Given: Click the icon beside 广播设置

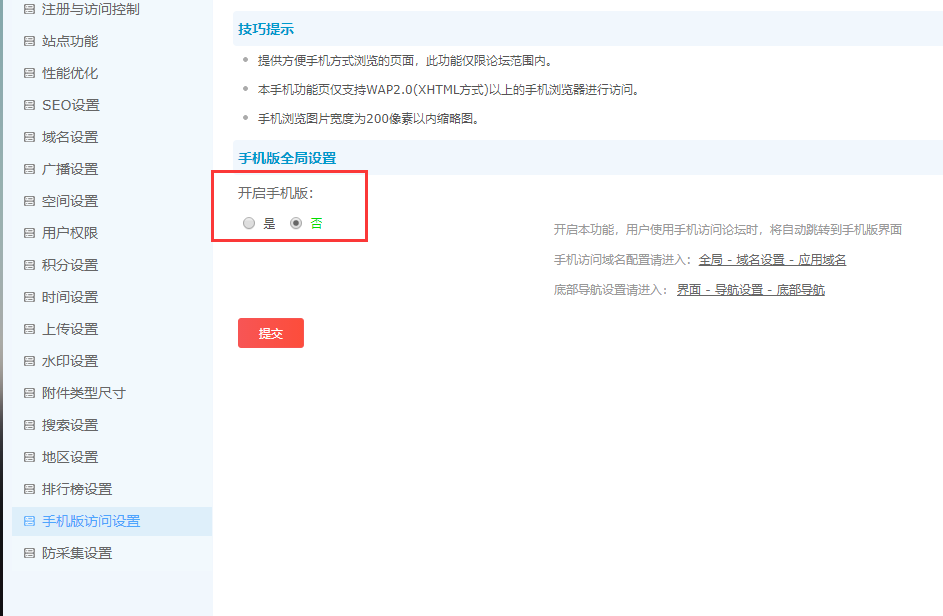Looking at the screenshot, I should (x=29, y=168).
